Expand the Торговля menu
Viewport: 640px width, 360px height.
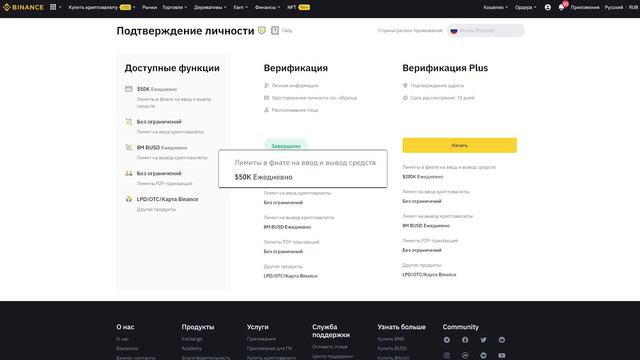(x=175, y=7)
